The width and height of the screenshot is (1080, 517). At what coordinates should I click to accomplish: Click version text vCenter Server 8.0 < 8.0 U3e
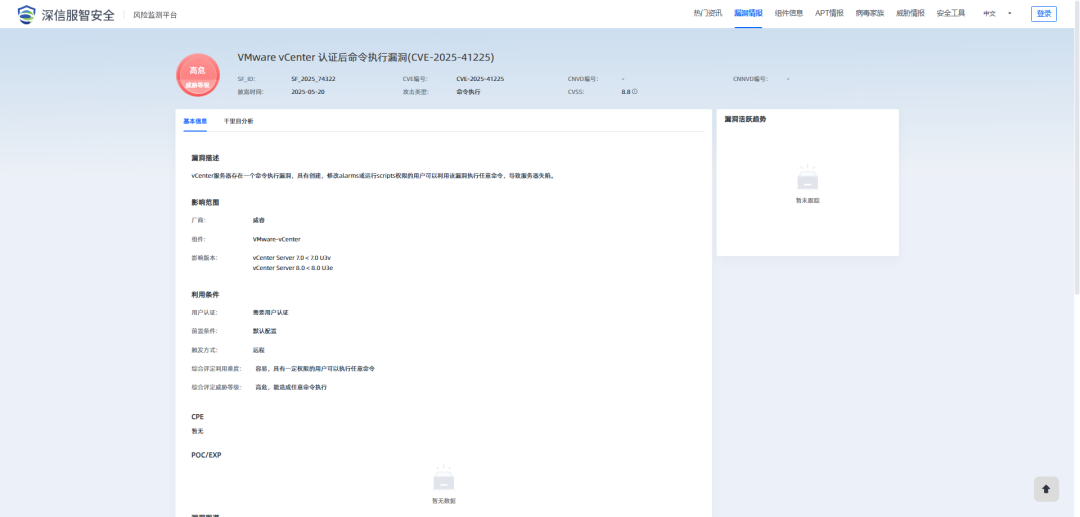pyautogui.click(x=293, y=267)
